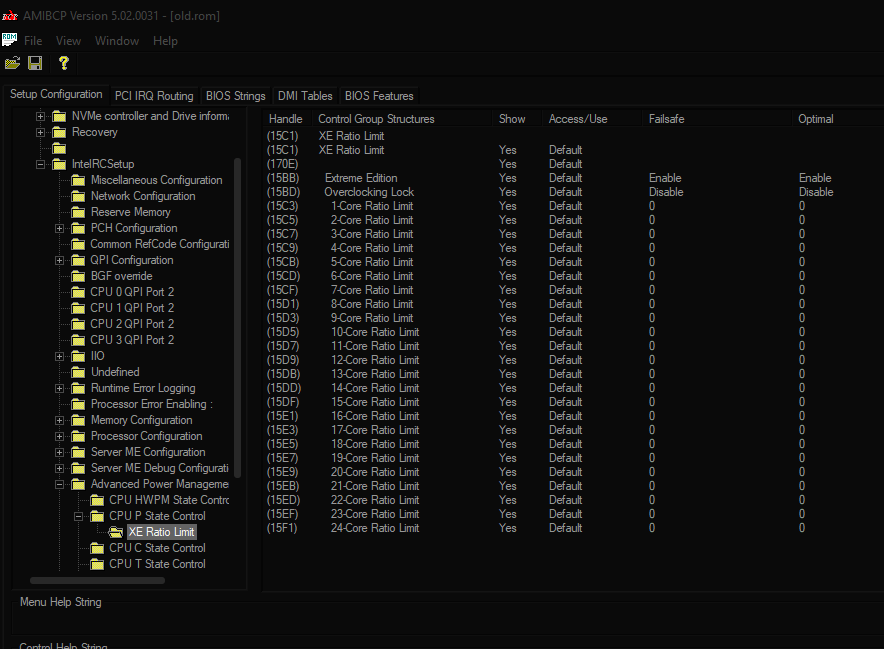Collapse the Advanced Power Management node
This screenshot has width=884, height=649.
coord(59,484)
